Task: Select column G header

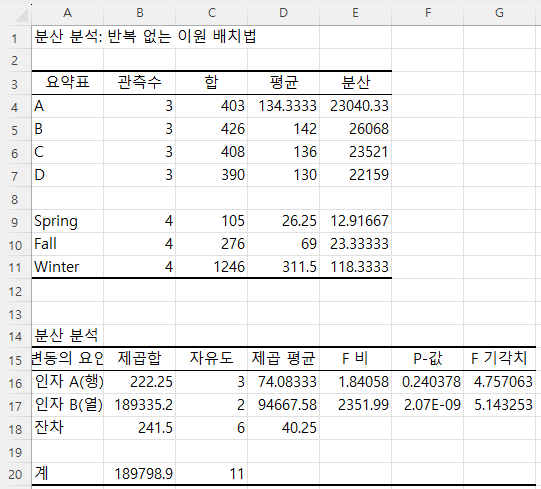Action: tap(500, 13)
